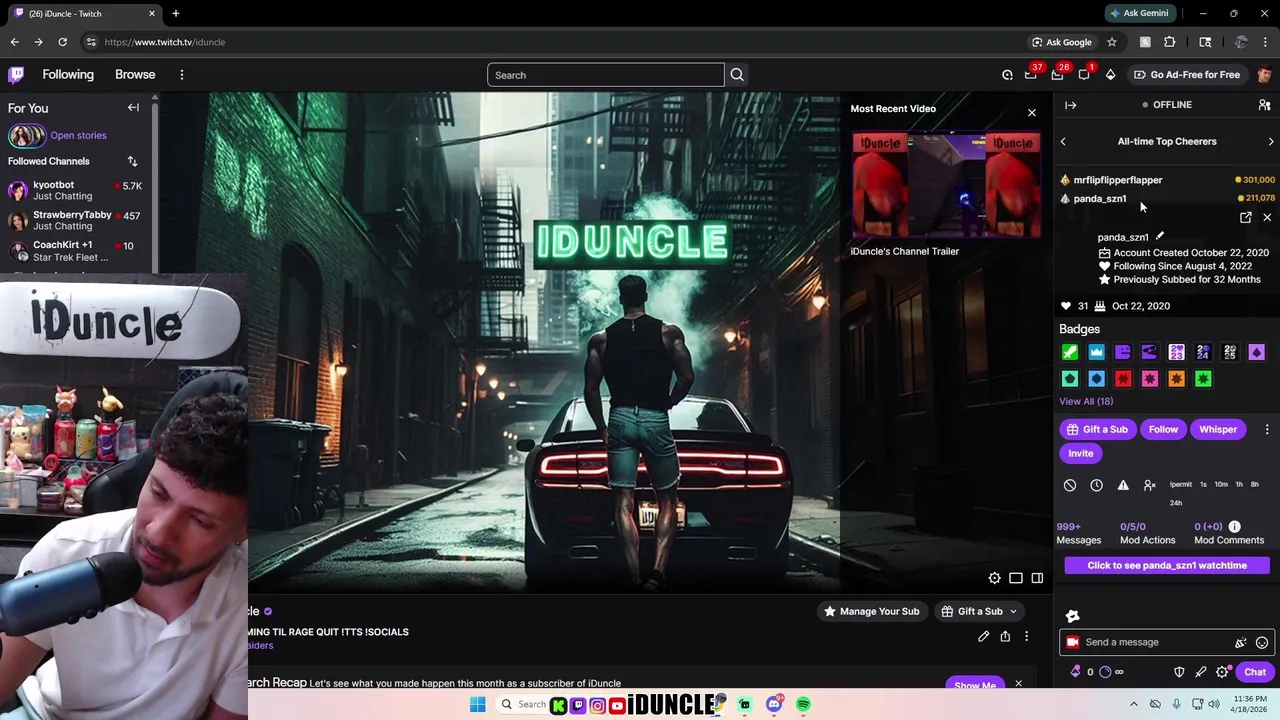This screenshot has width=1280, height=720.
Task: Apply 10m timeout preset
Action: (1221, 485)
